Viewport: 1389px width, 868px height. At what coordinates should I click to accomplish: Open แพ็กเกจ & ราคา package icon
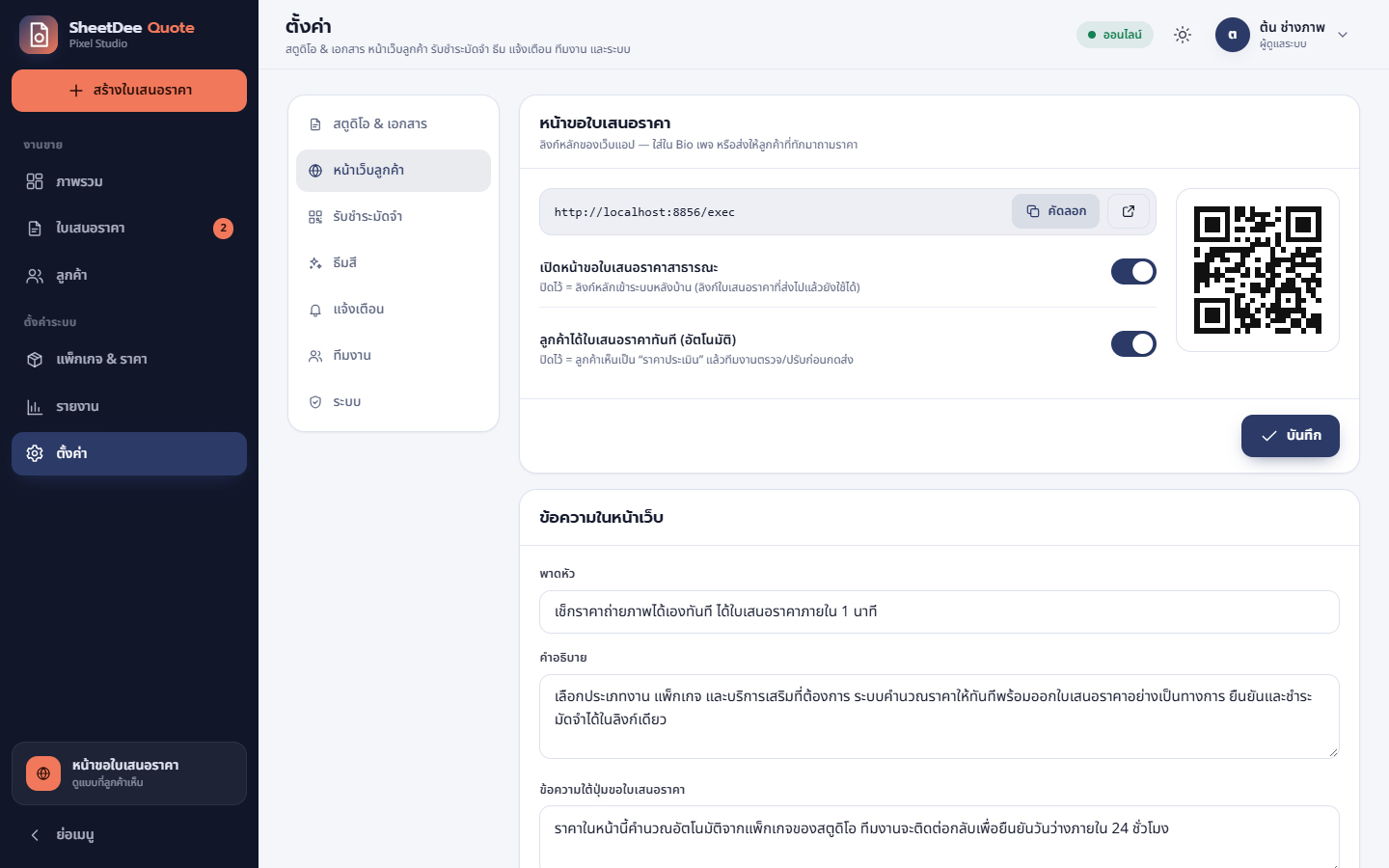35,360
